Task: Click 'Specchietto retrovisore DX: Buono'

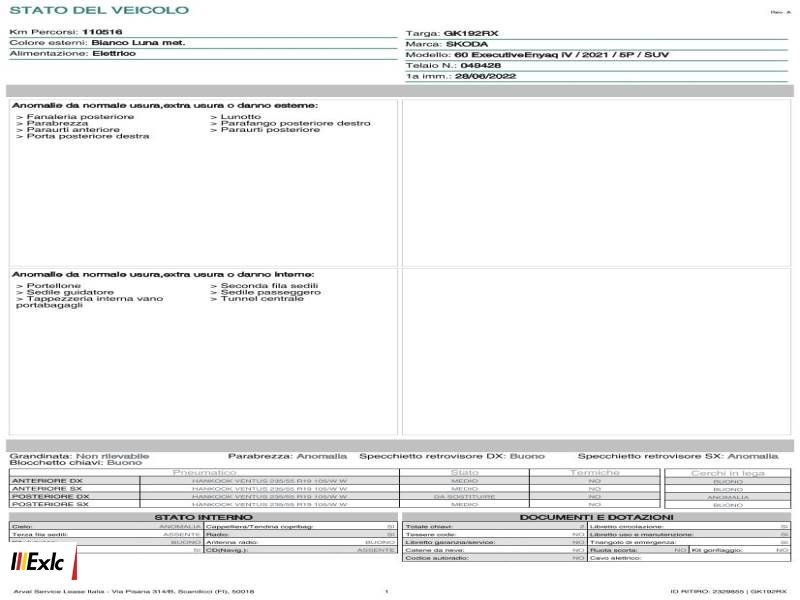Action: [452, 456]
